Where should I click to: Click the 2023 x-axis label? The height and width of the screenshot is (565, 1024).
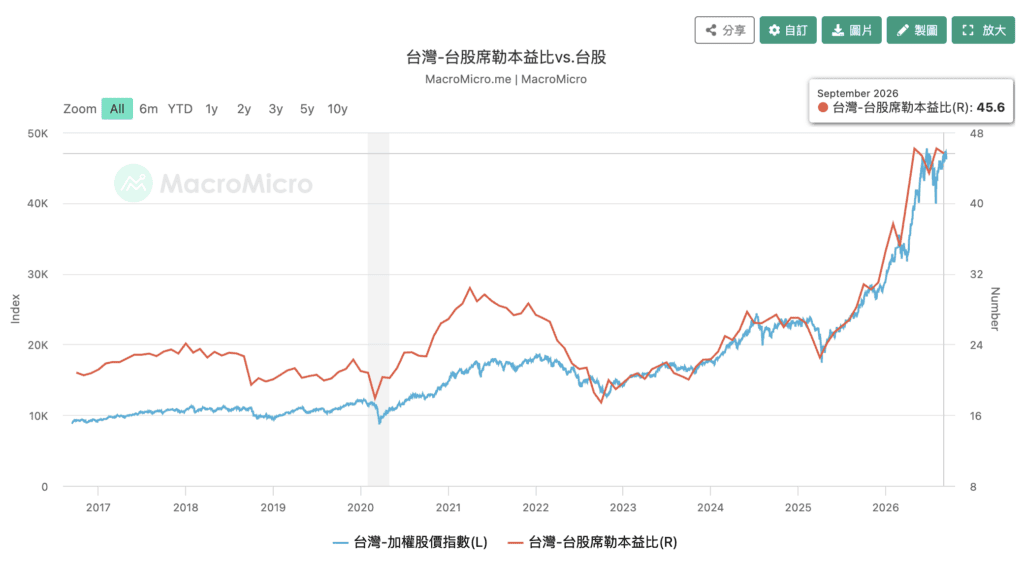pyautogui.click(x=622, y=508)
